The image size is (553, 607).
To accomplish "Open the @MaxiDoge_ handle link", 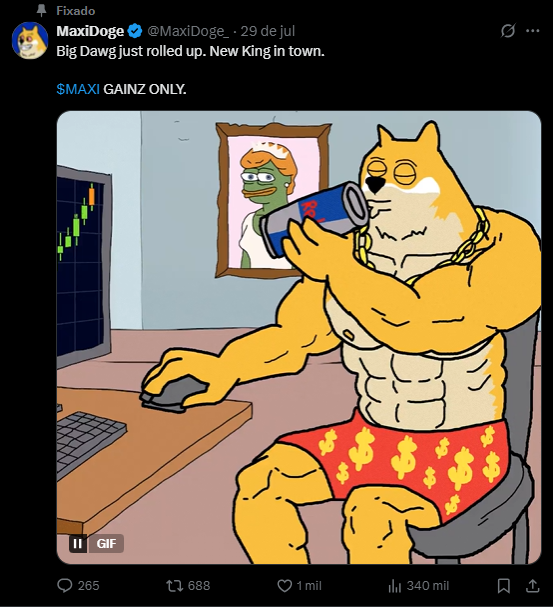I will [x=188, y=31].
